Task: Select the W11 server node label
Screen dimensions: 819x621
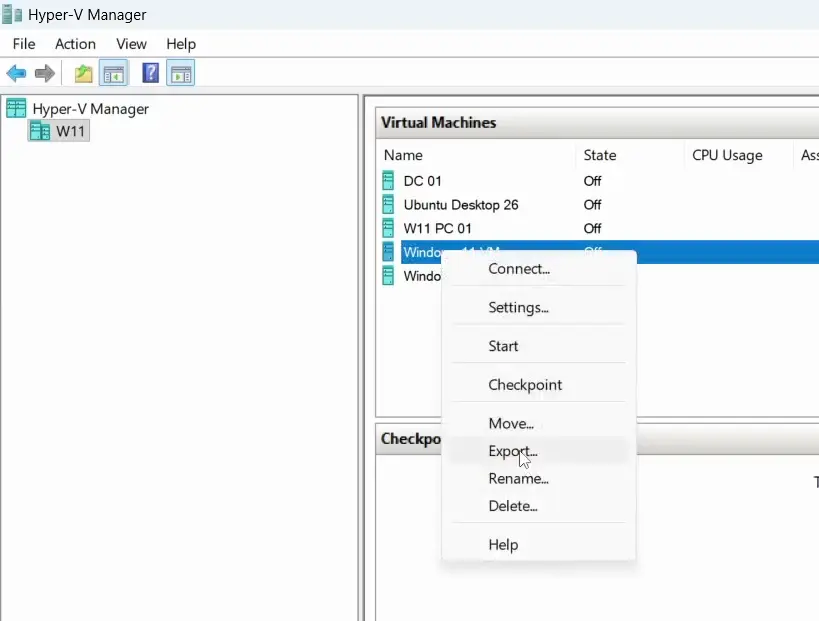Action: (70, 131)
